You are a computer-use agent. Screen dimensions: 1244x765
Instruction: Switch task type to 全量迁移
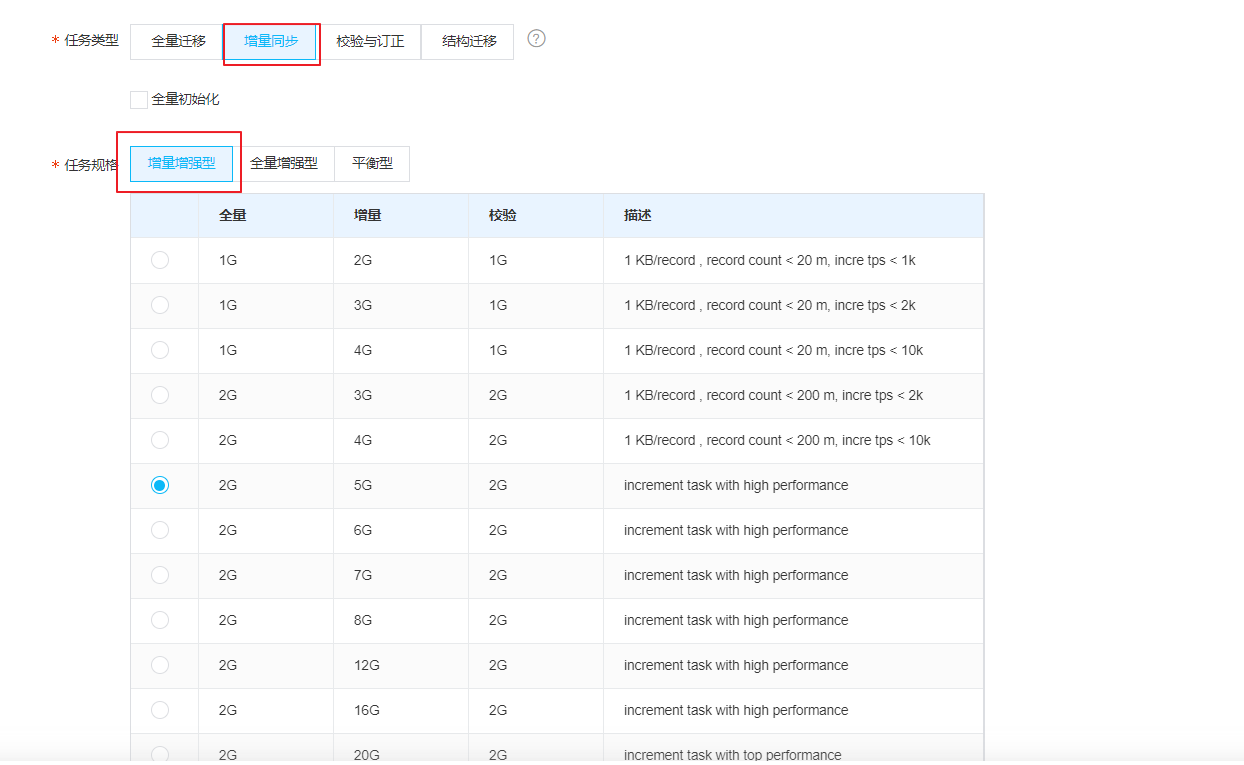tap(178, 42)
